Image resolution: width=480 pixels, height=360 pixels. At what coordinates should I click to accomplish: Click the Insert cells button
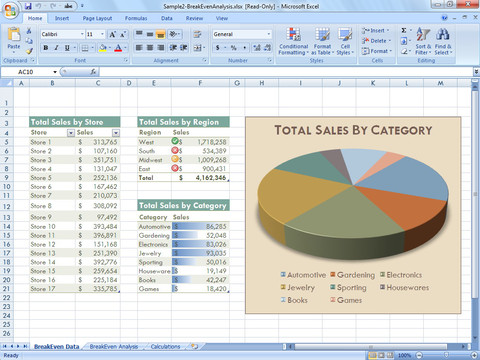click(x=376, y=30)
